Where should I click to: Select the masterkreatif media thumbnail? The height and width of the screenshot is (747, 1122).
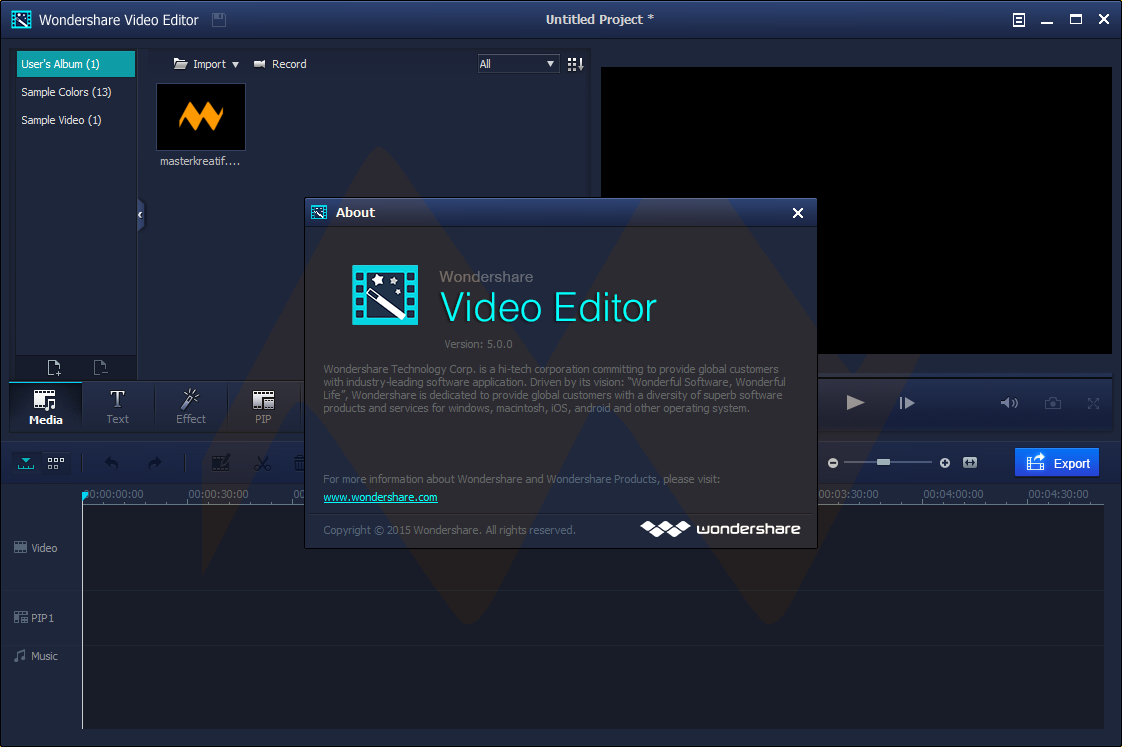coord(200,117)
